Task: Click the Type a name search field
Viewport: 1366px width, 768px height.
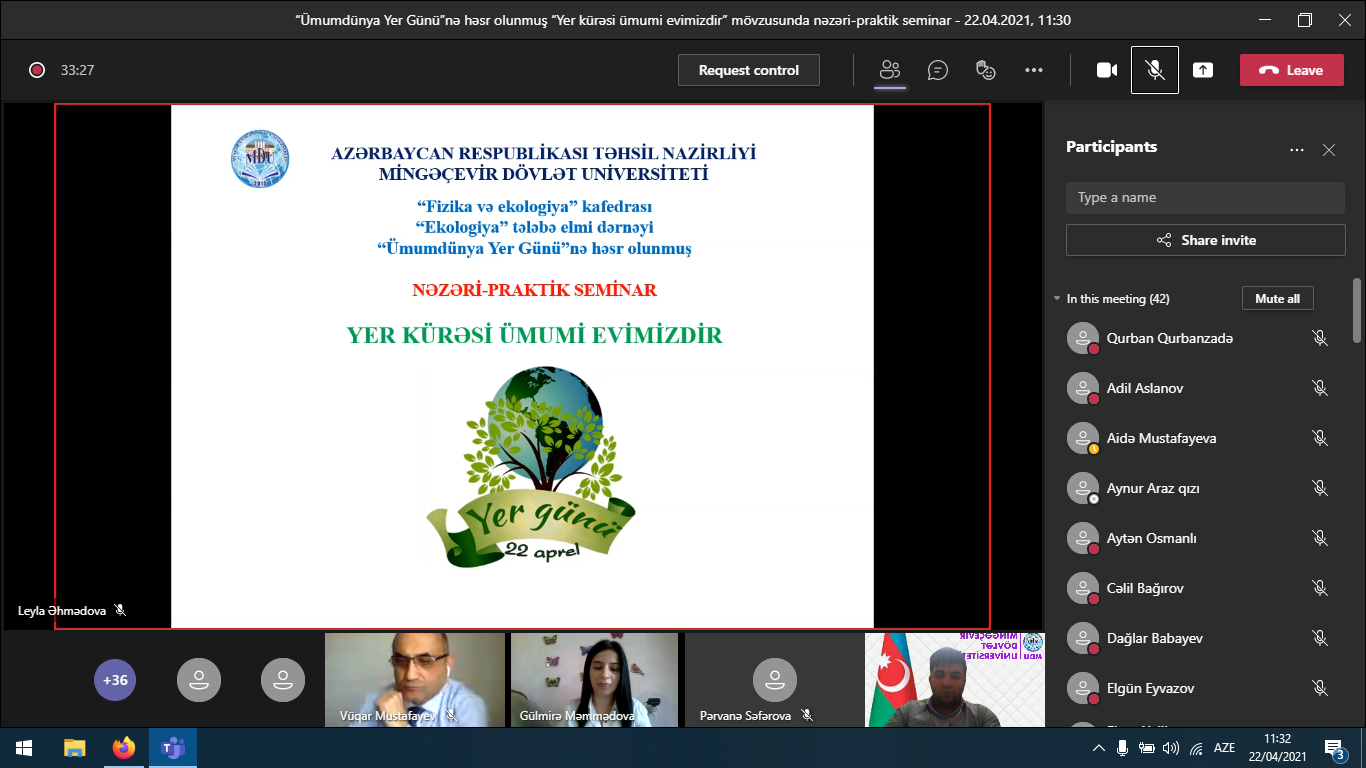Action: (1205, 198)
